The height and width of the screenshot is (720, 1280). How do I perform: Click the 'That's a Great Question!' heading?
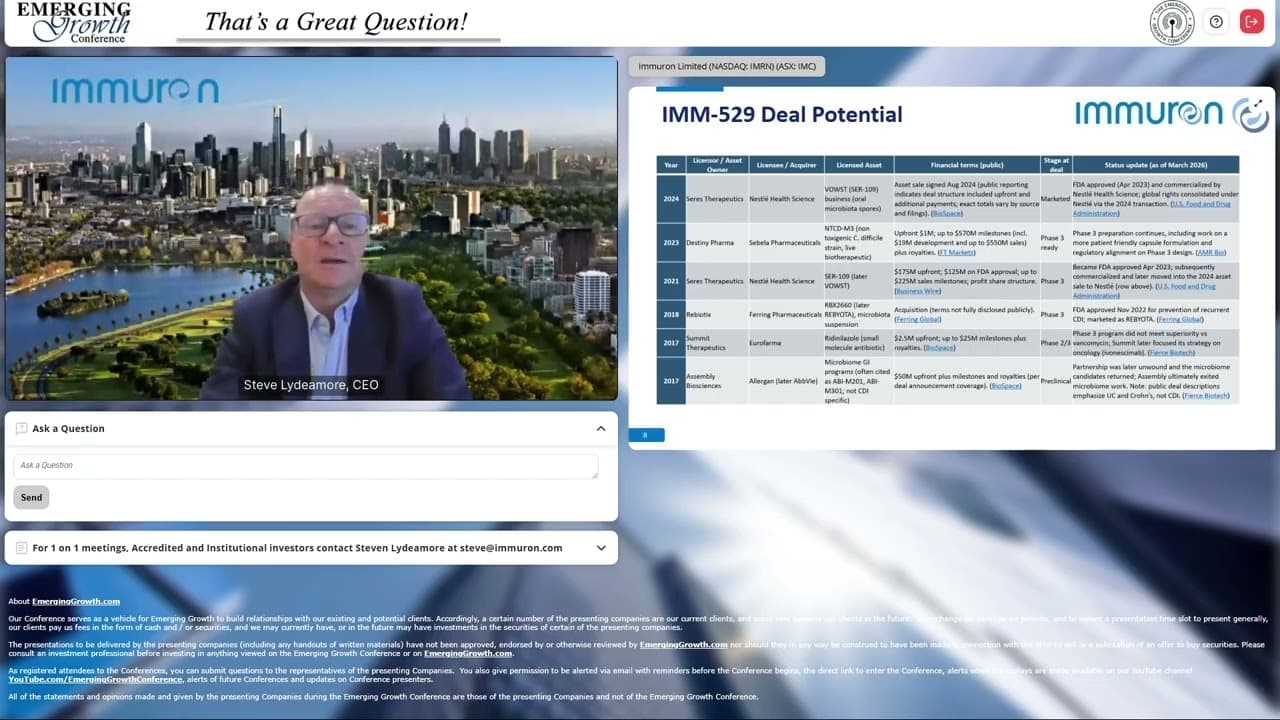(336, 22)
